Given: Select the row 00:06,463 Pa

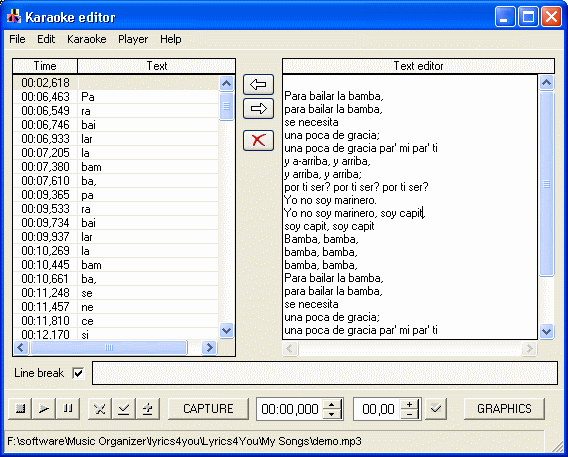Looking at the screenshot, I should [x=116, y=97].
